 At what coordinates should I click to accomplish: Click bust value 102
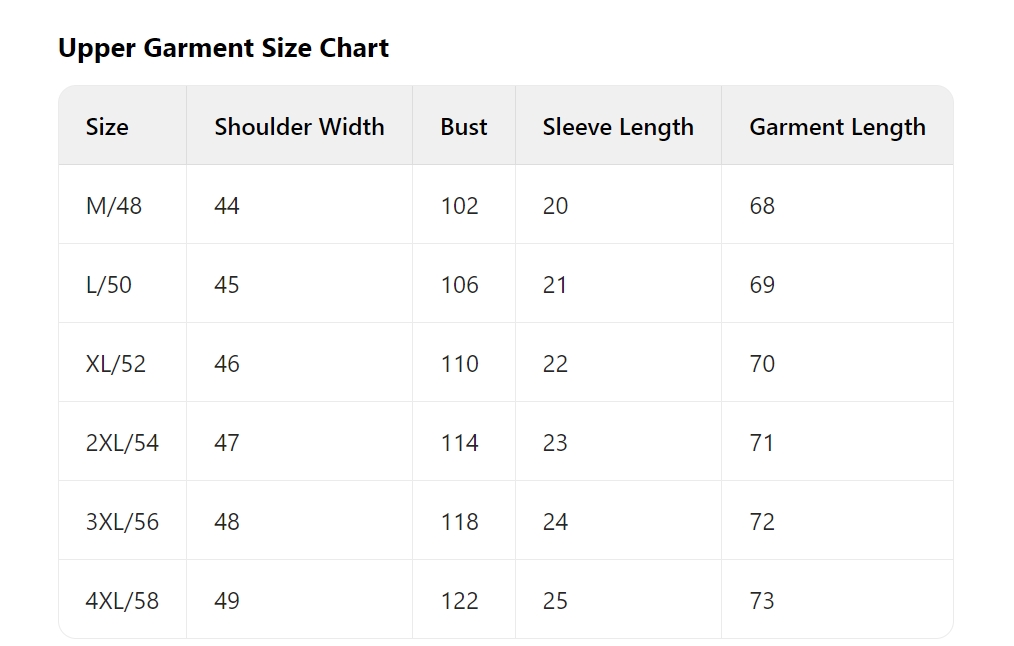460,206
